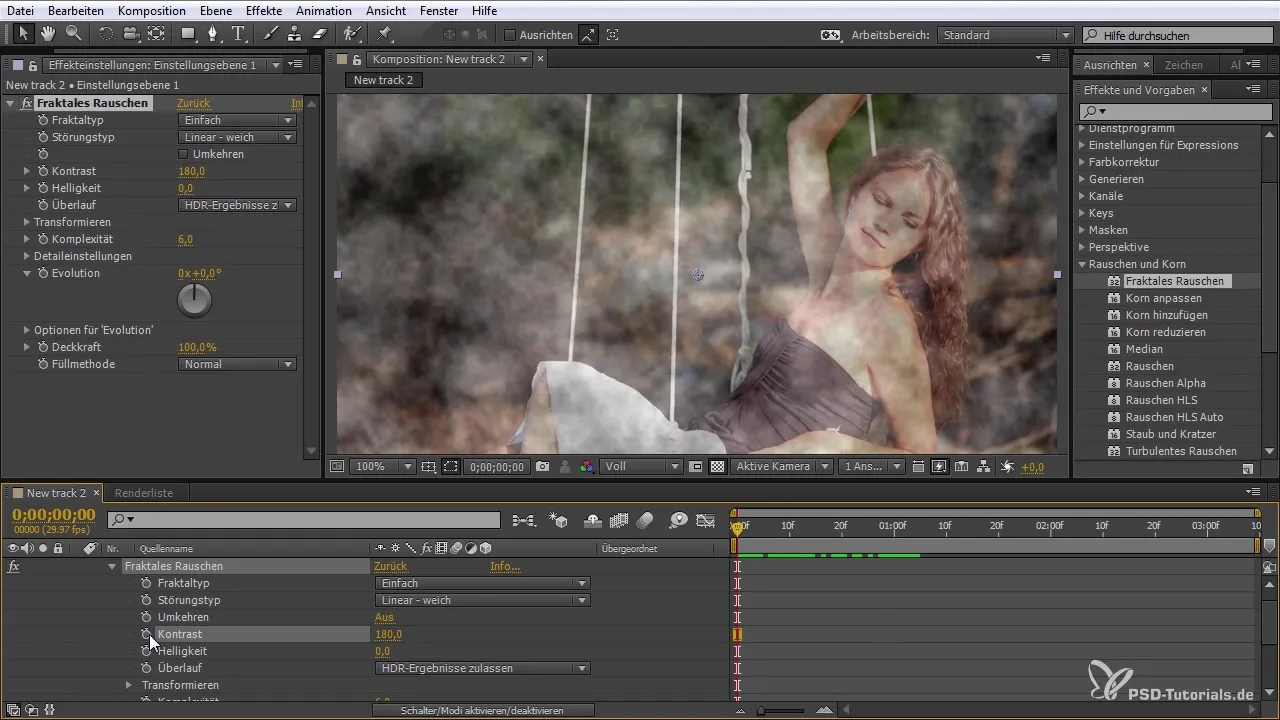Open Fraktaltyp dropdown in effect settings

(237, 120)
